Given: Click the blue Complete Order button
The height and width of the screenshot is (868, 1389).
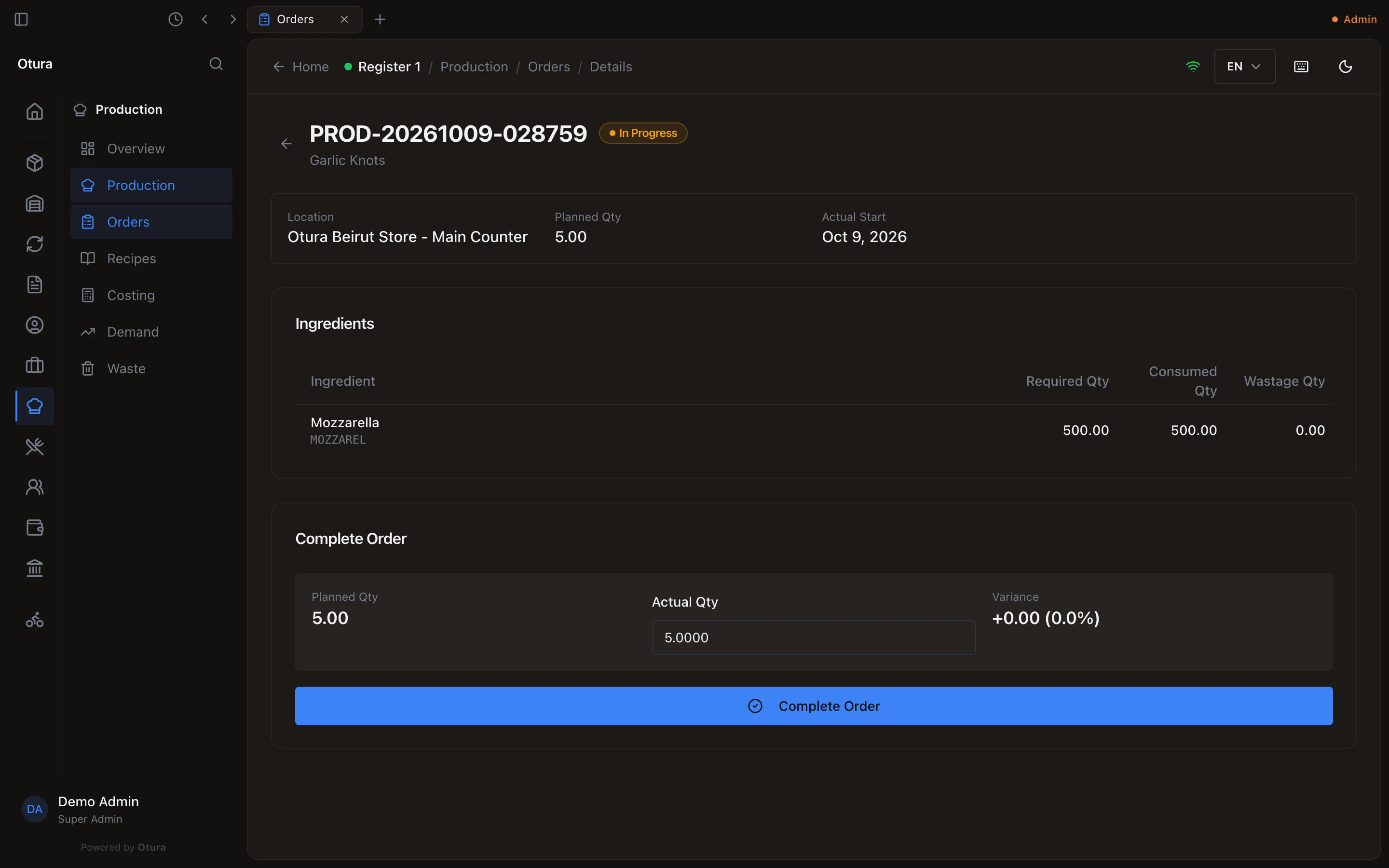Looking at the screenshot, I should pyautogui.click(x=813, y=705).
